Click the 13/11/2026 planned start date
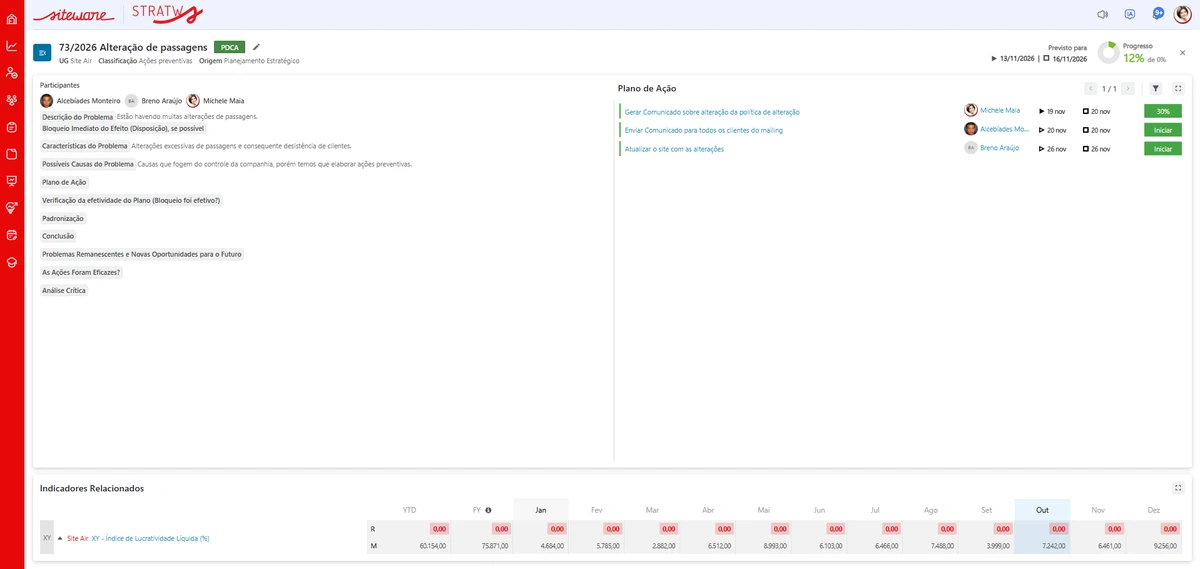The image size is (1200, 569). 1018,59
